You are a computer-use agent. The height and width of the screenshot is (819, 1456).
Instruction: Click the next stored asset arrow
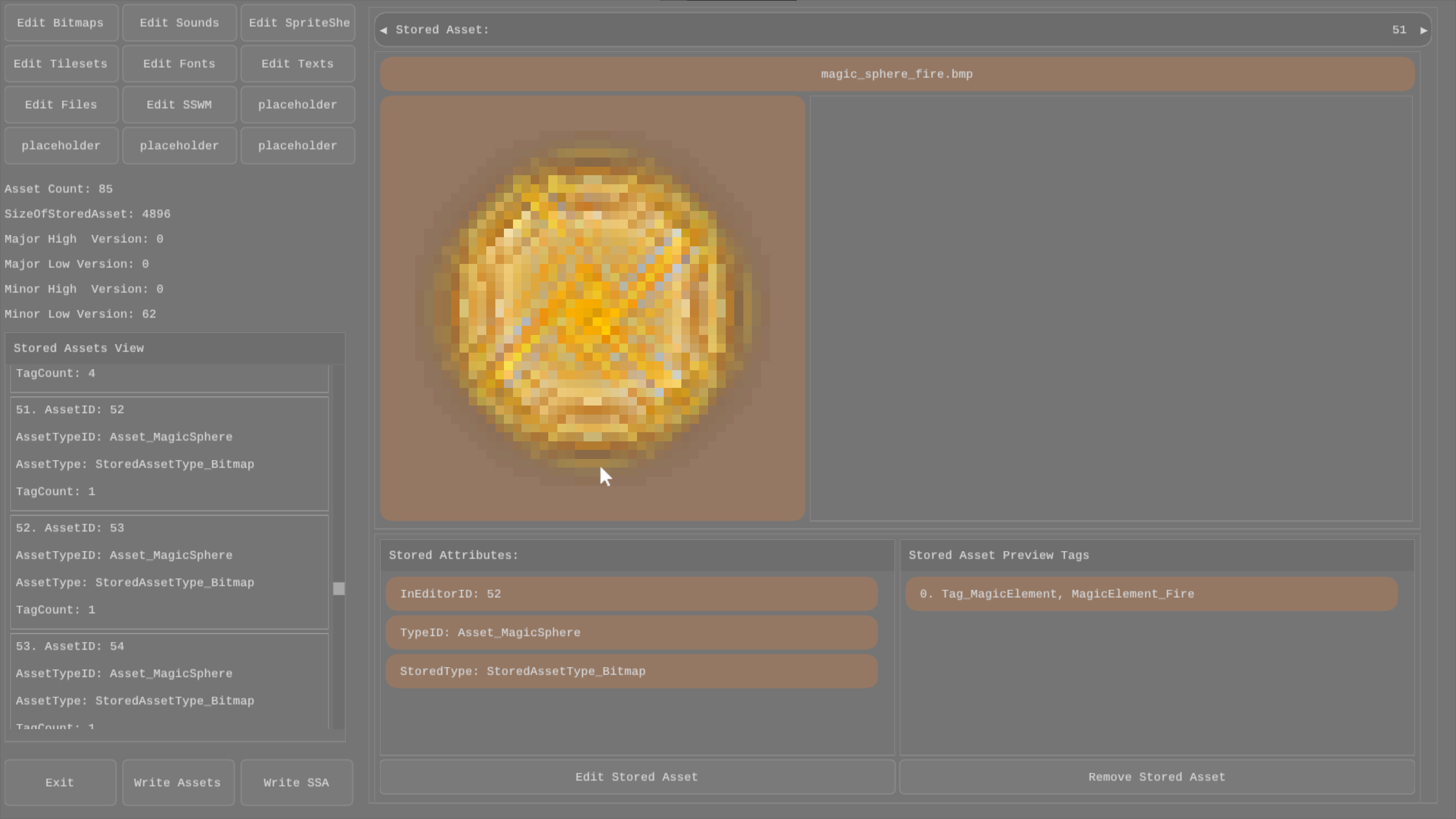click(x=1424, y=30)
